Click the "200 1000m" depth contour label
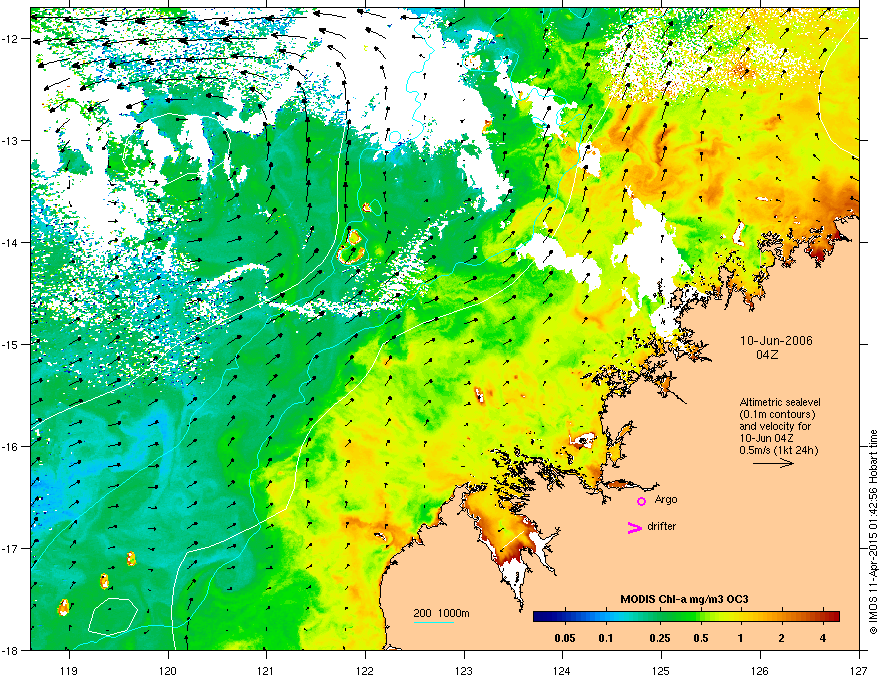This screenshot has width=880, height=680. pyautogui.click(x=441, y=613)
